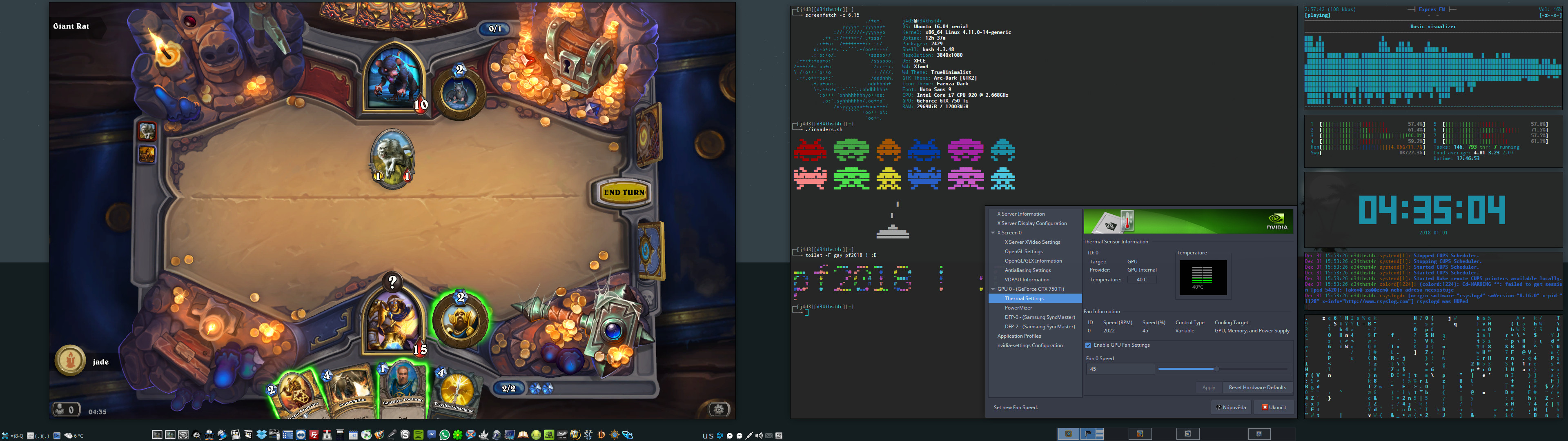Open Dropbox from the taskbar
1568x441 pixels.
262,435
